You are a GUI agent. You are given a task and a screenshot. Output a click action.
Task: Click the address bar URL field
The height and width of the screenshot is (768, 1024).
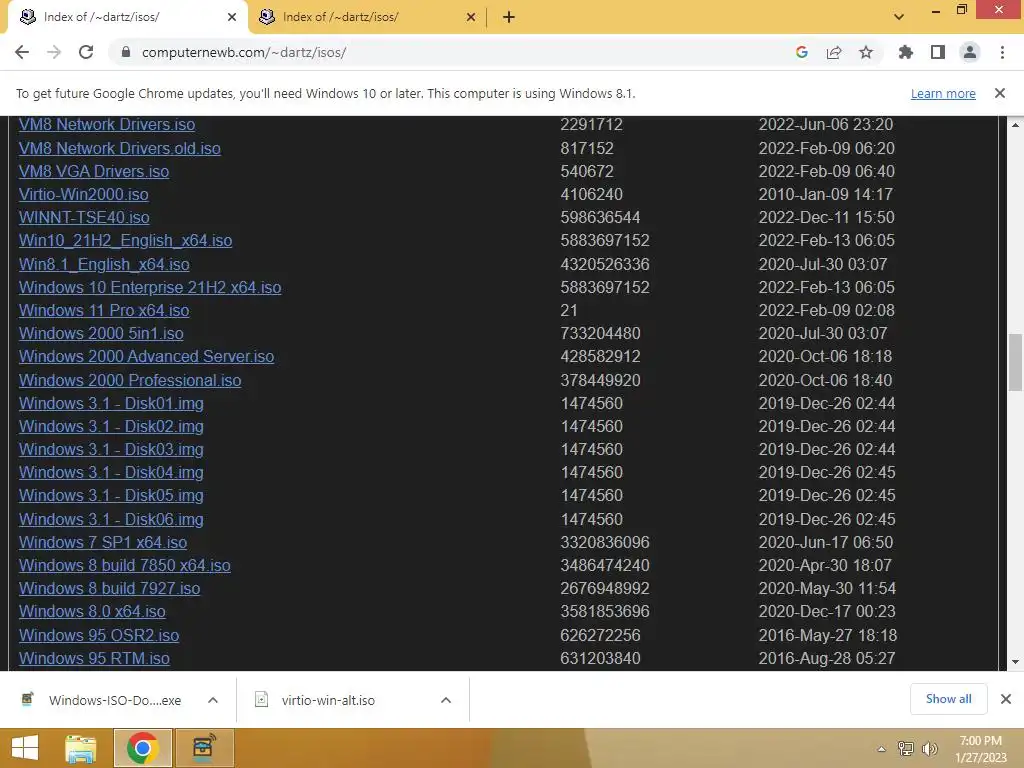[x=451, y=52]
